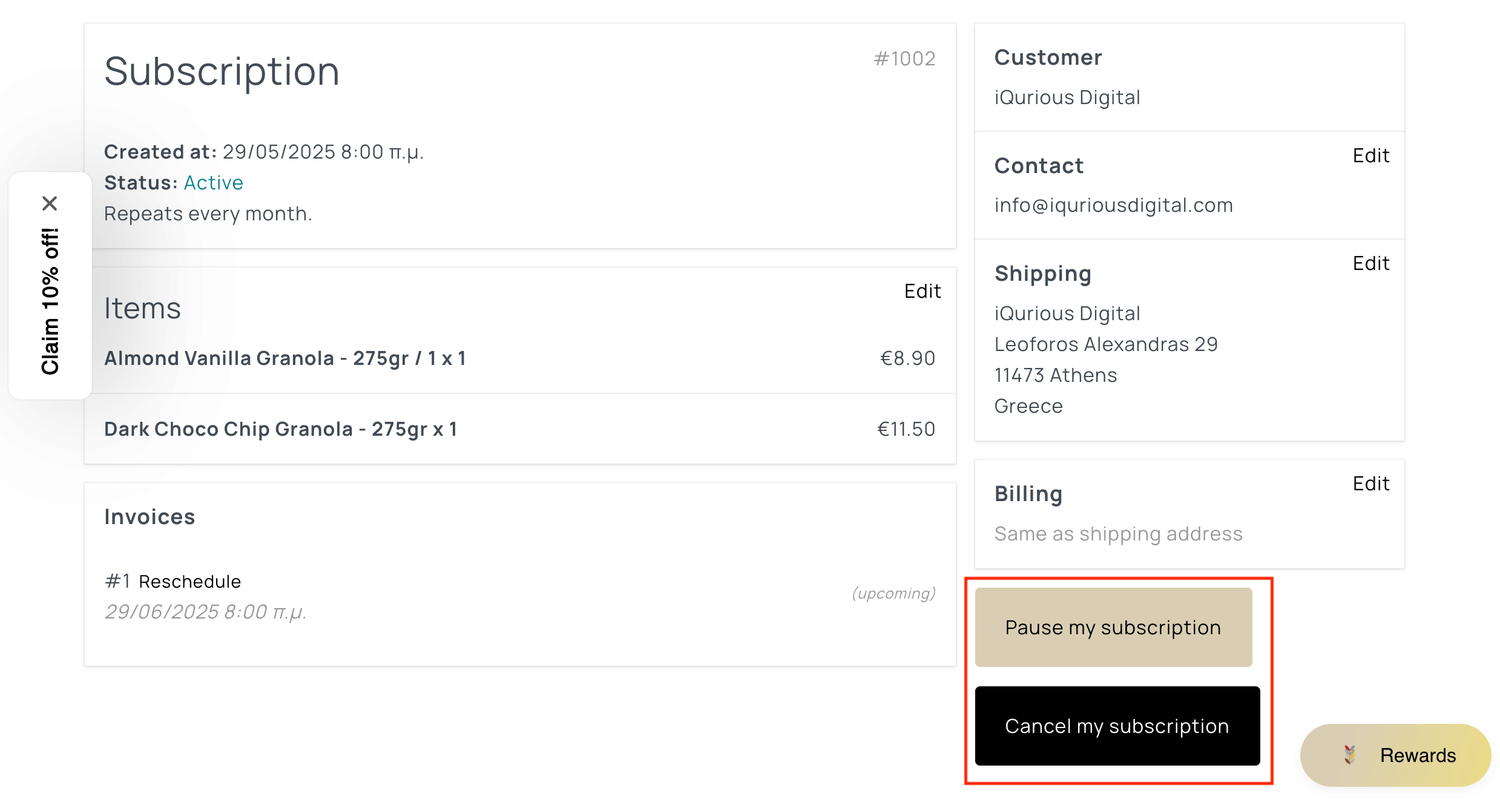Click subscription number #1002
The image size is (1500, 811).
click(x=904, y=59)
